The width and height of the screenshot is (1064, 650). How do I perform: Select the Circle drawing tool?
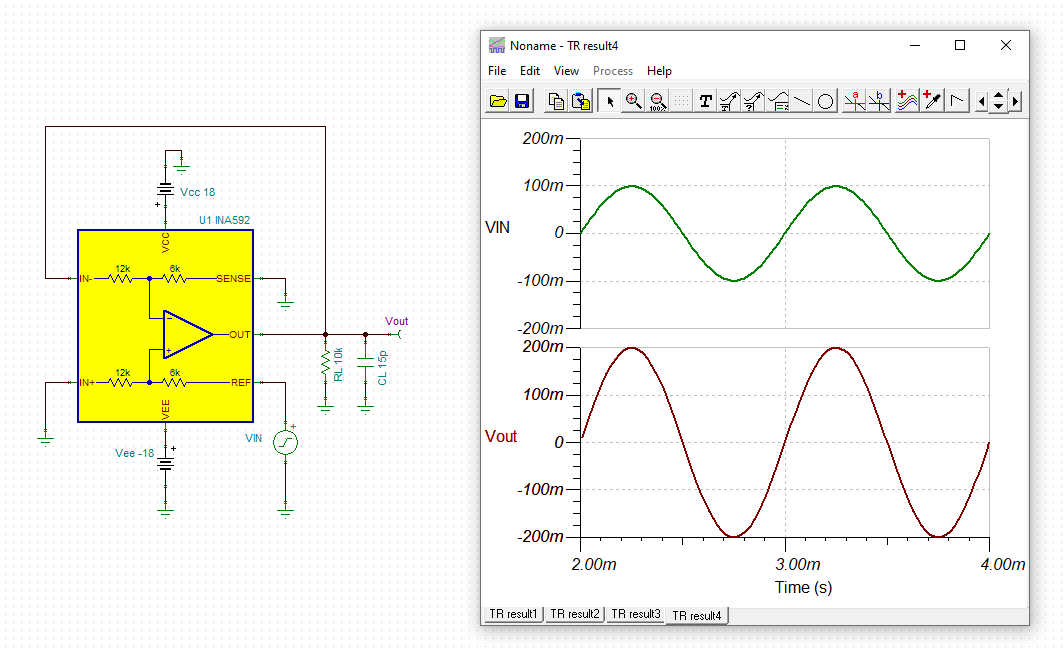825,101
